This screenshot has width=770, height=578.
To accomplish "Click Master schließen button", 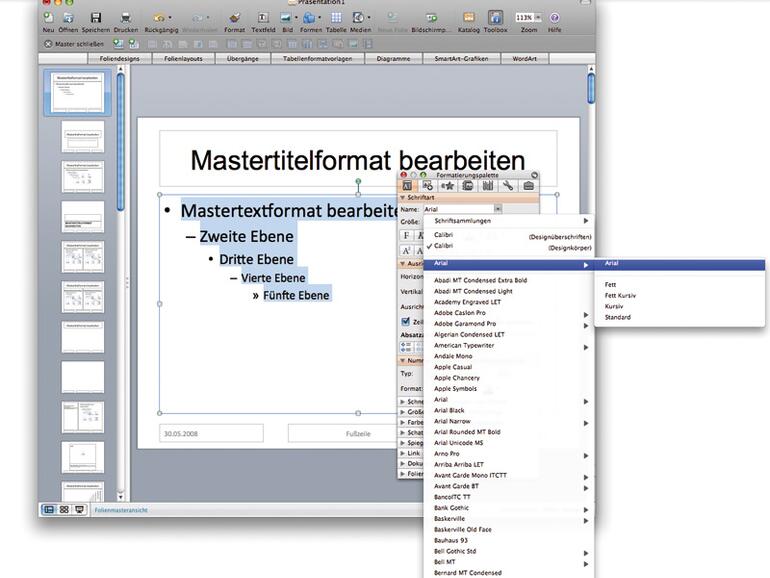I will (x=75, y=44).
